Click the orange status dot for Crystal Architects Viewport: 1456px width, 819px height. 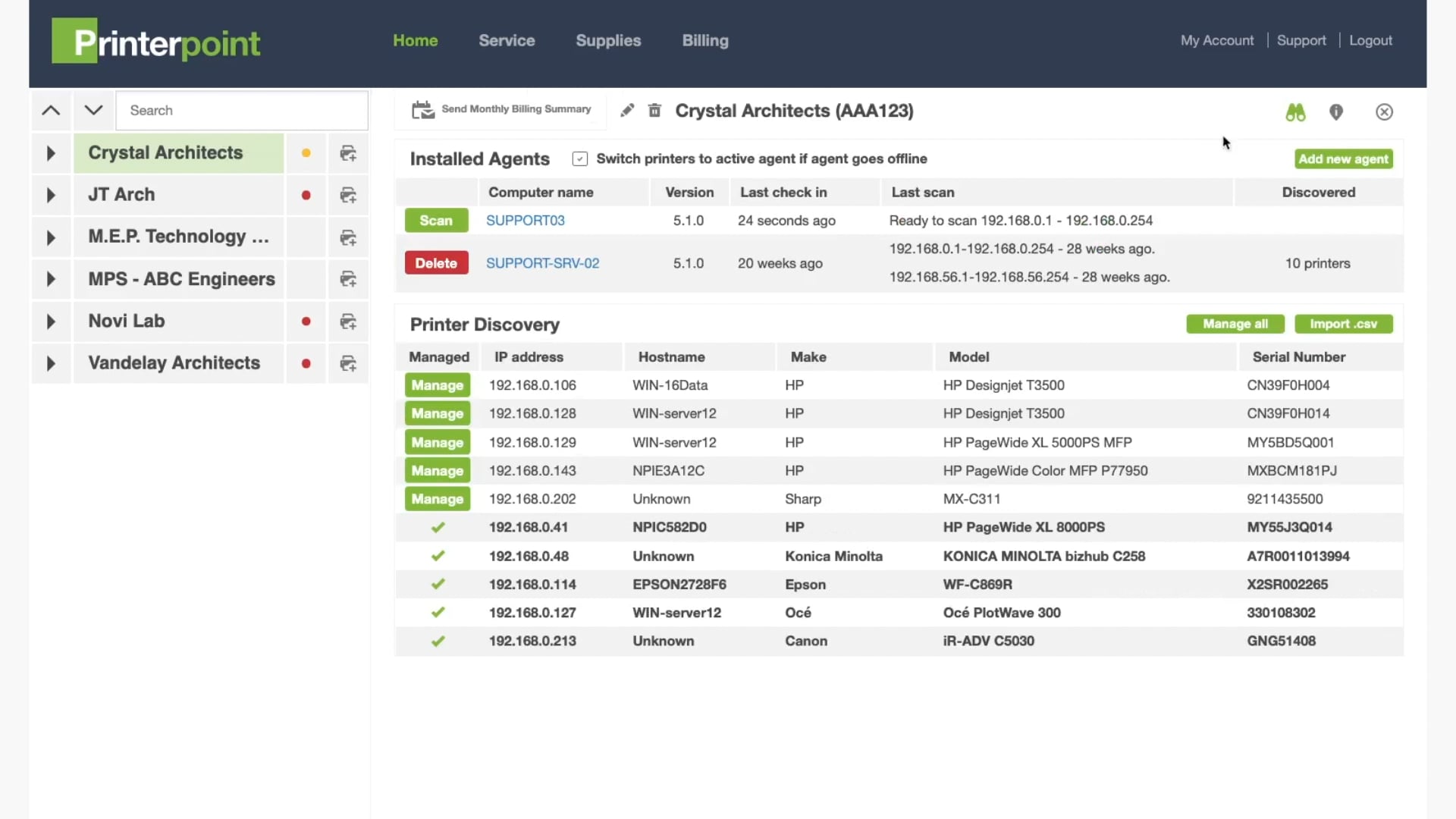pyautogui.click(x=306, y=153)
